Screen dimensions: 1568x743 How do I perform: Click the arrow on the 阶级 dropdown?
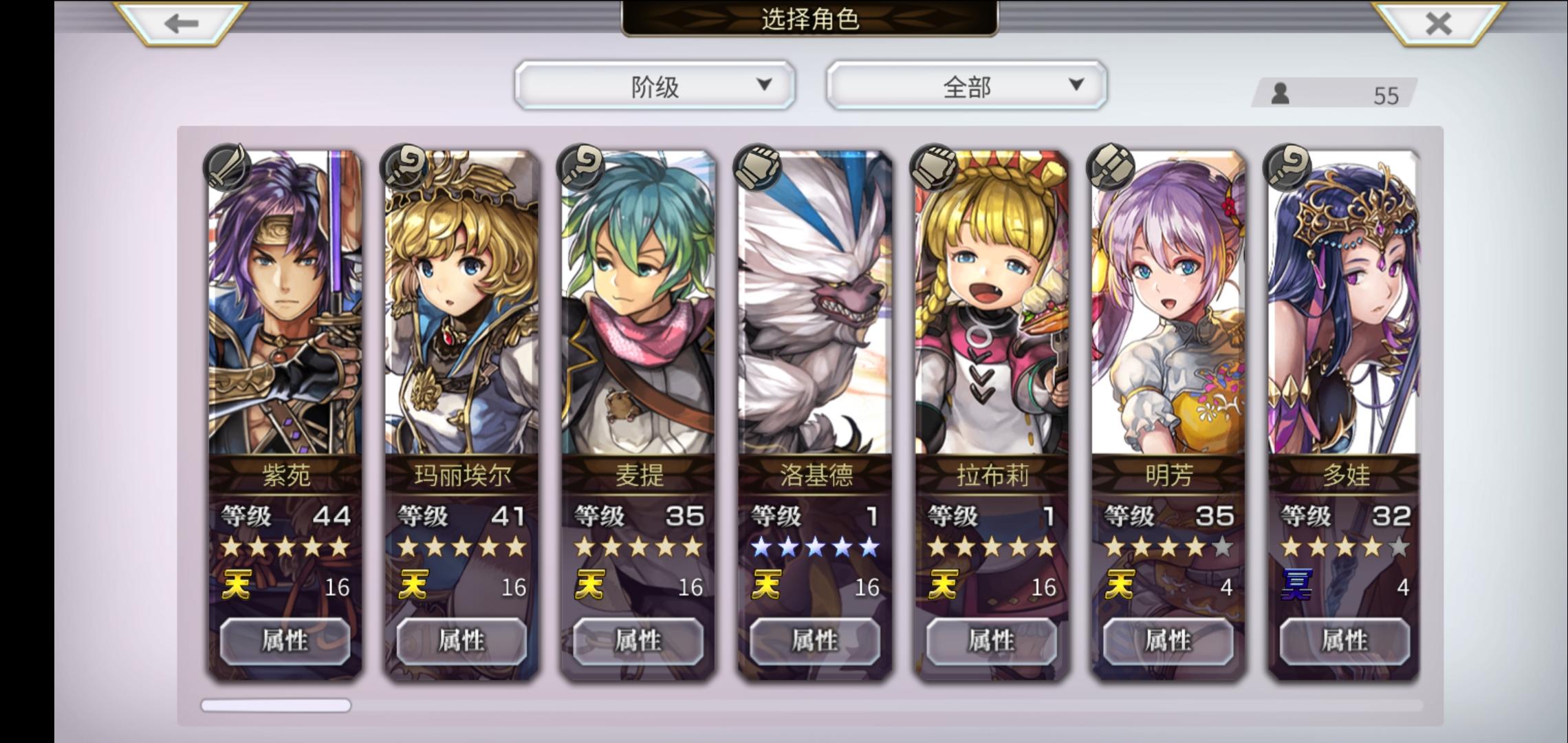(x=764, y=85)
